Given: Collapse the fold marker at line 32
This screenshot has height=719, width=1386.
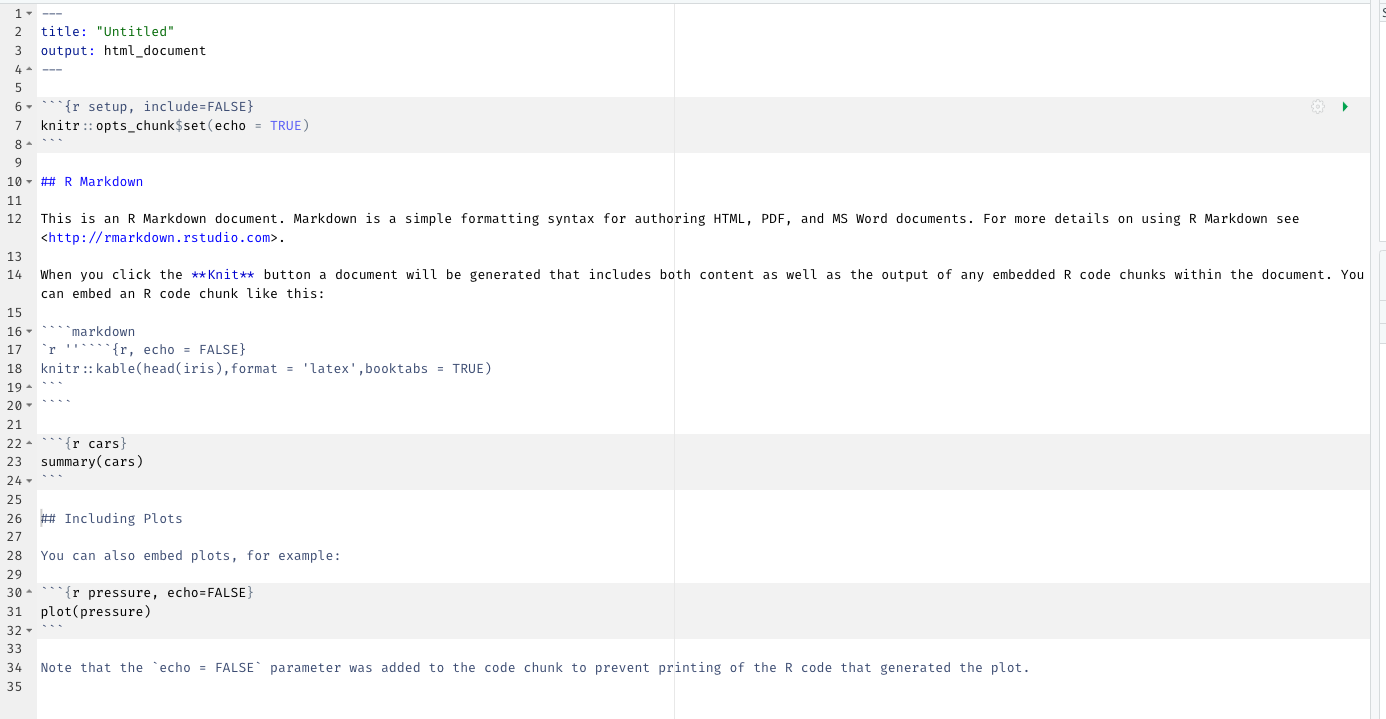Looking at the screenshot, I should [28, 630].
